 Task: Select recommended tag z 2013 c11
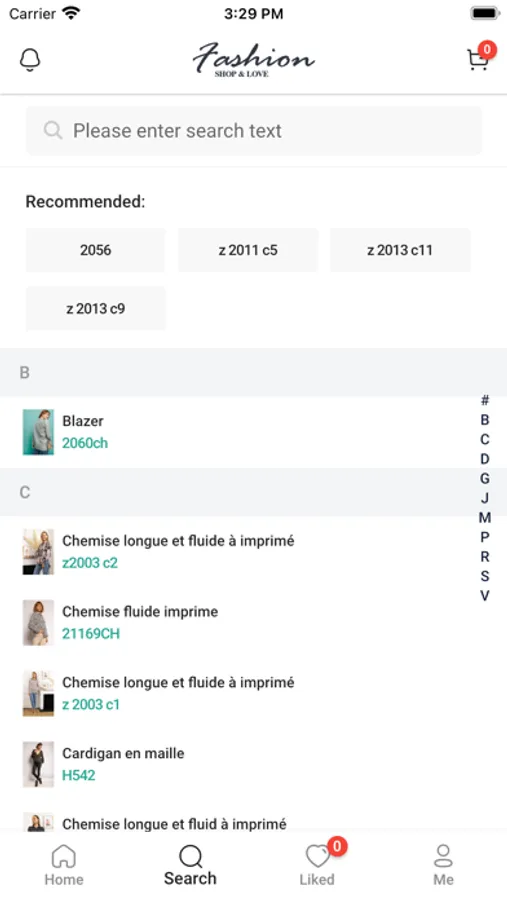coord(400,250)
